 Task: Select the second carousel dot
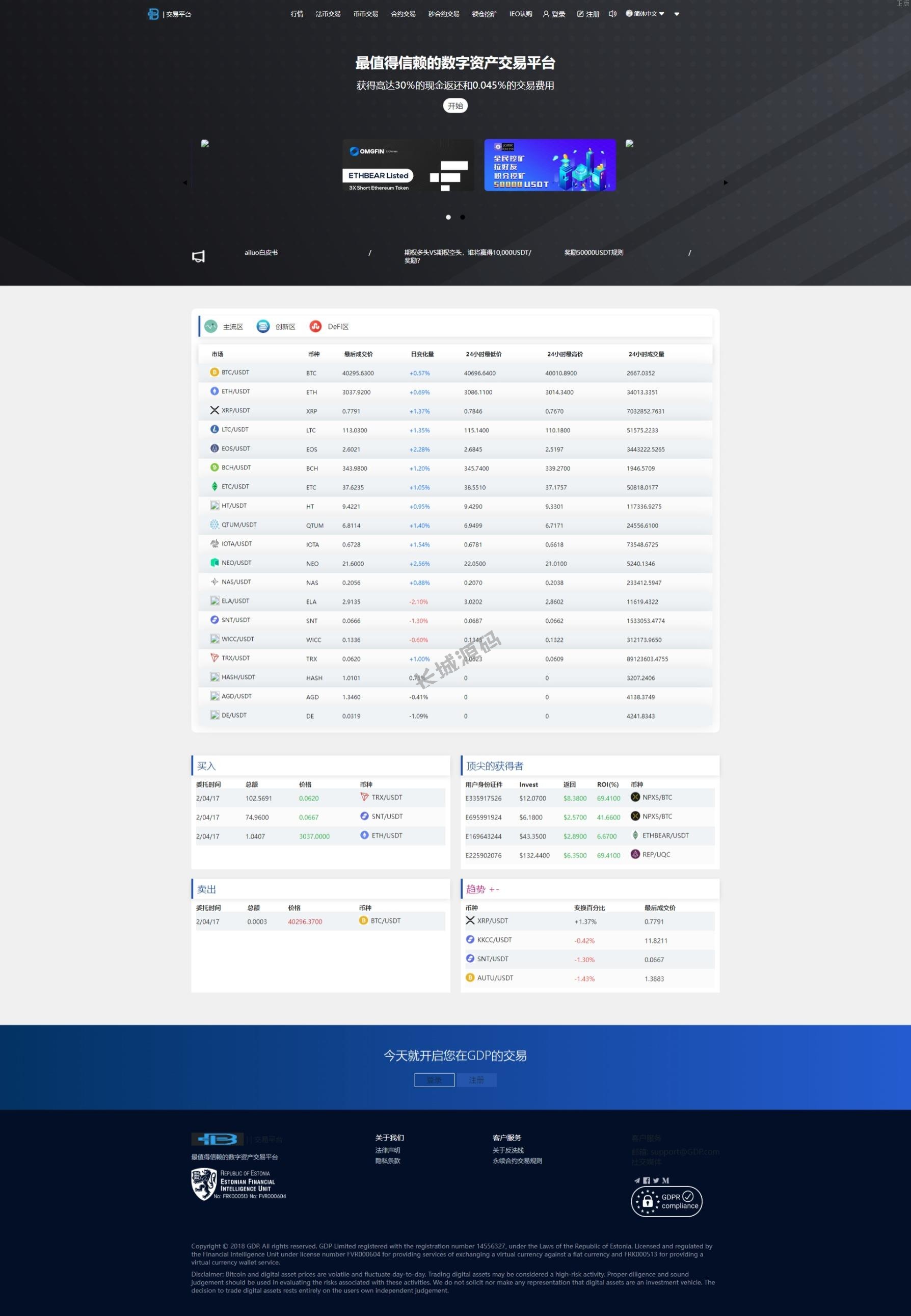(x=462, y=217)
